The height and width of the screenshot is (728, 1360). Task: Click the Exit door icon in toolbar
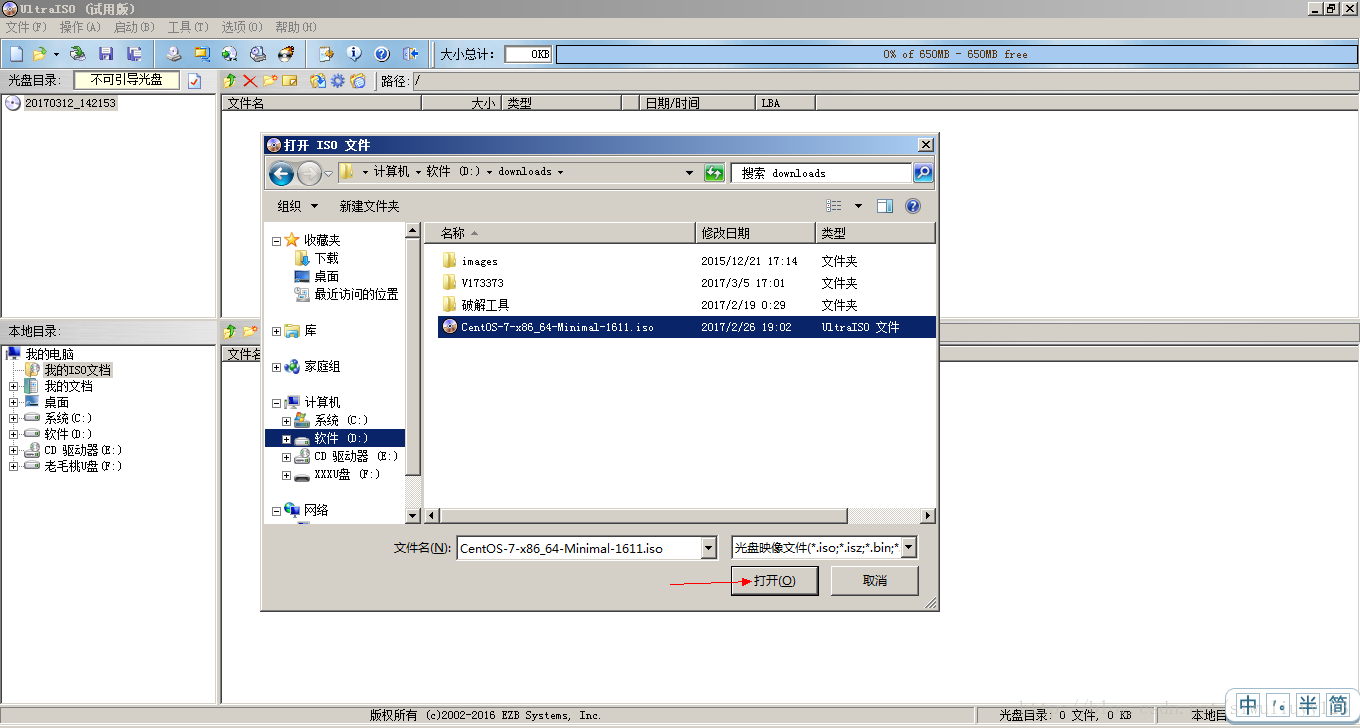[410, 54]
